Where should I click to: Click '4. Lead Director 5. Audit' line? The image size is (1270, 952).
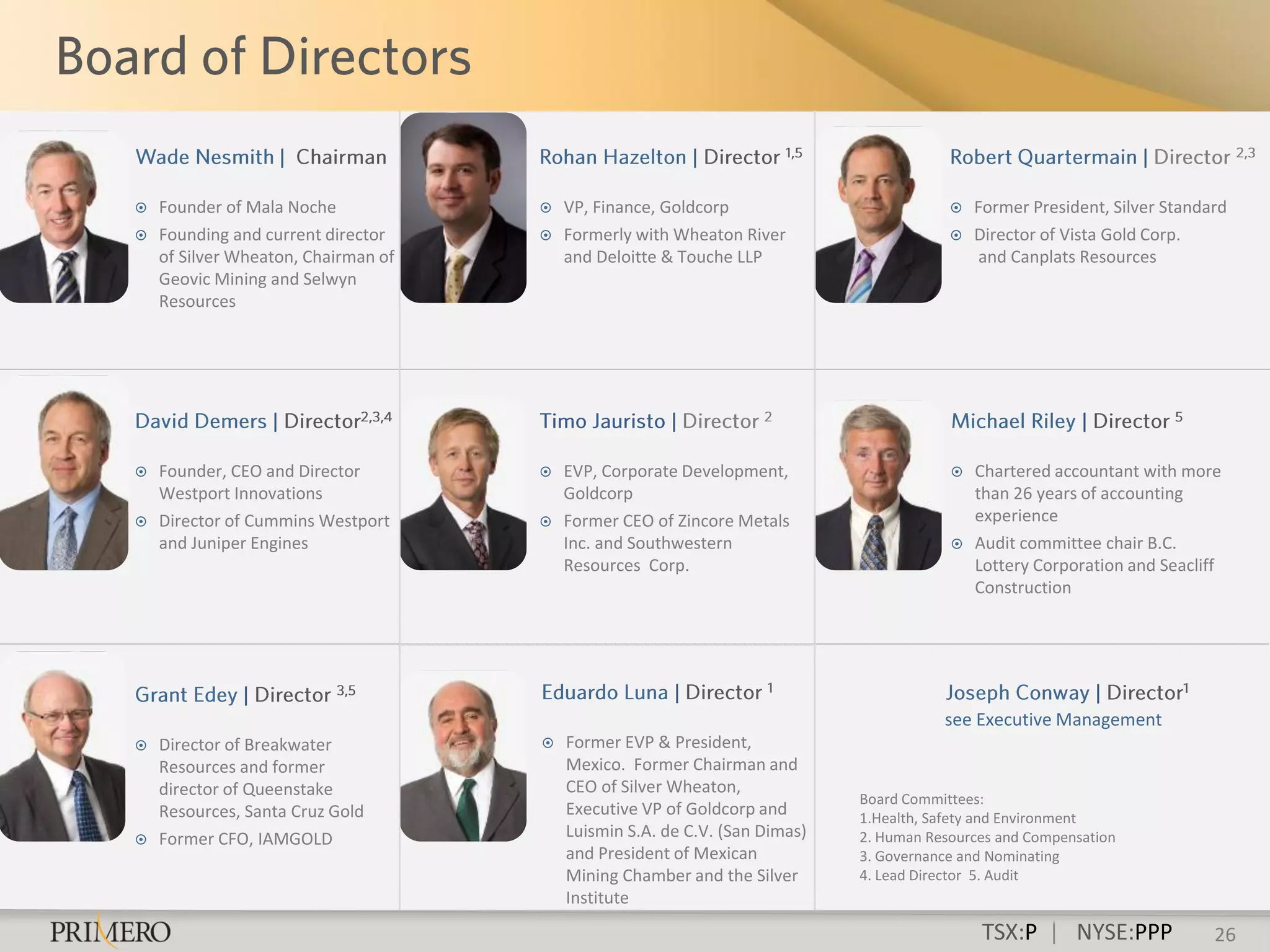tap(939, 876)
